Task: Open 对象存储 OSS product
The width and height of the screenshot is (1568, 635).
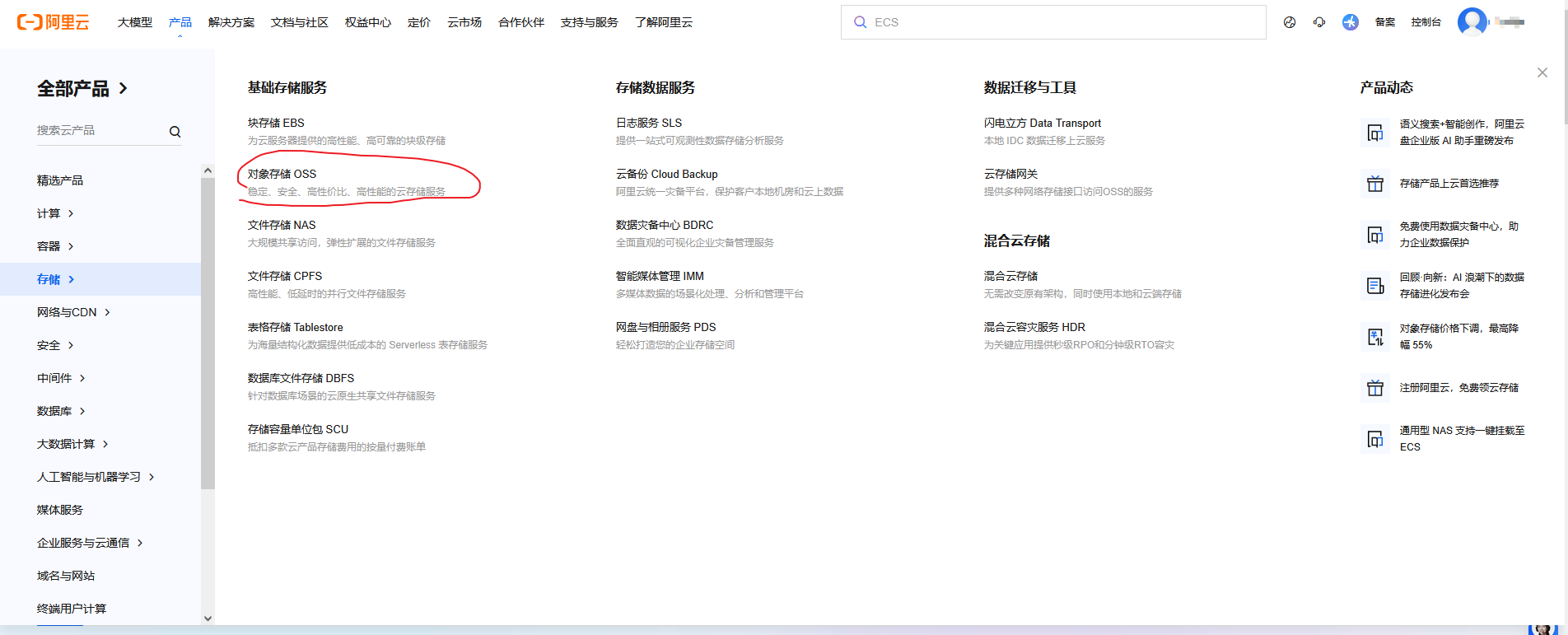Action: (x=282, y=174)
